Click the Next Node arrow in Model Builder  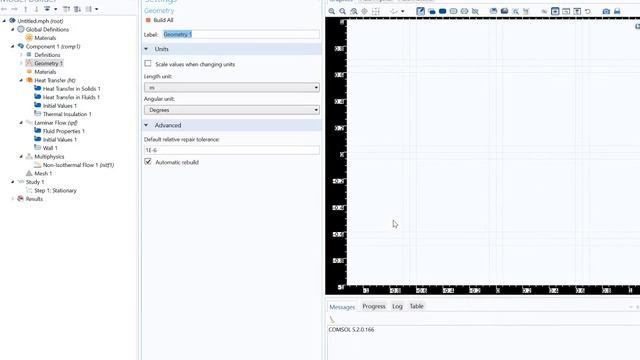[15, 9]
